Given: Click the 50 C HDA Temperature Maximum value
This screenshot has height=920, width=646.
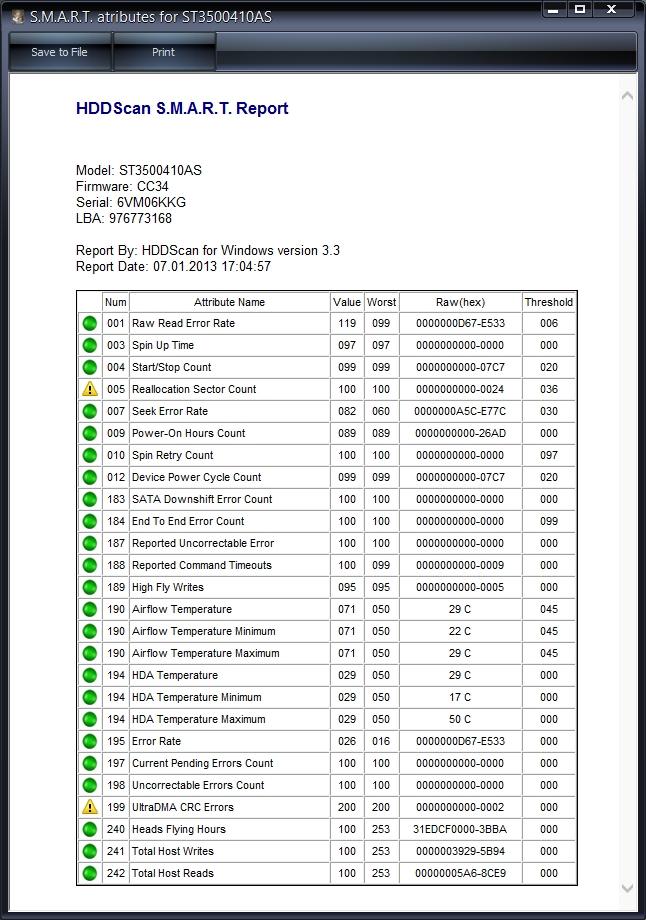Looking at the screenshot, I should (460, 719).
